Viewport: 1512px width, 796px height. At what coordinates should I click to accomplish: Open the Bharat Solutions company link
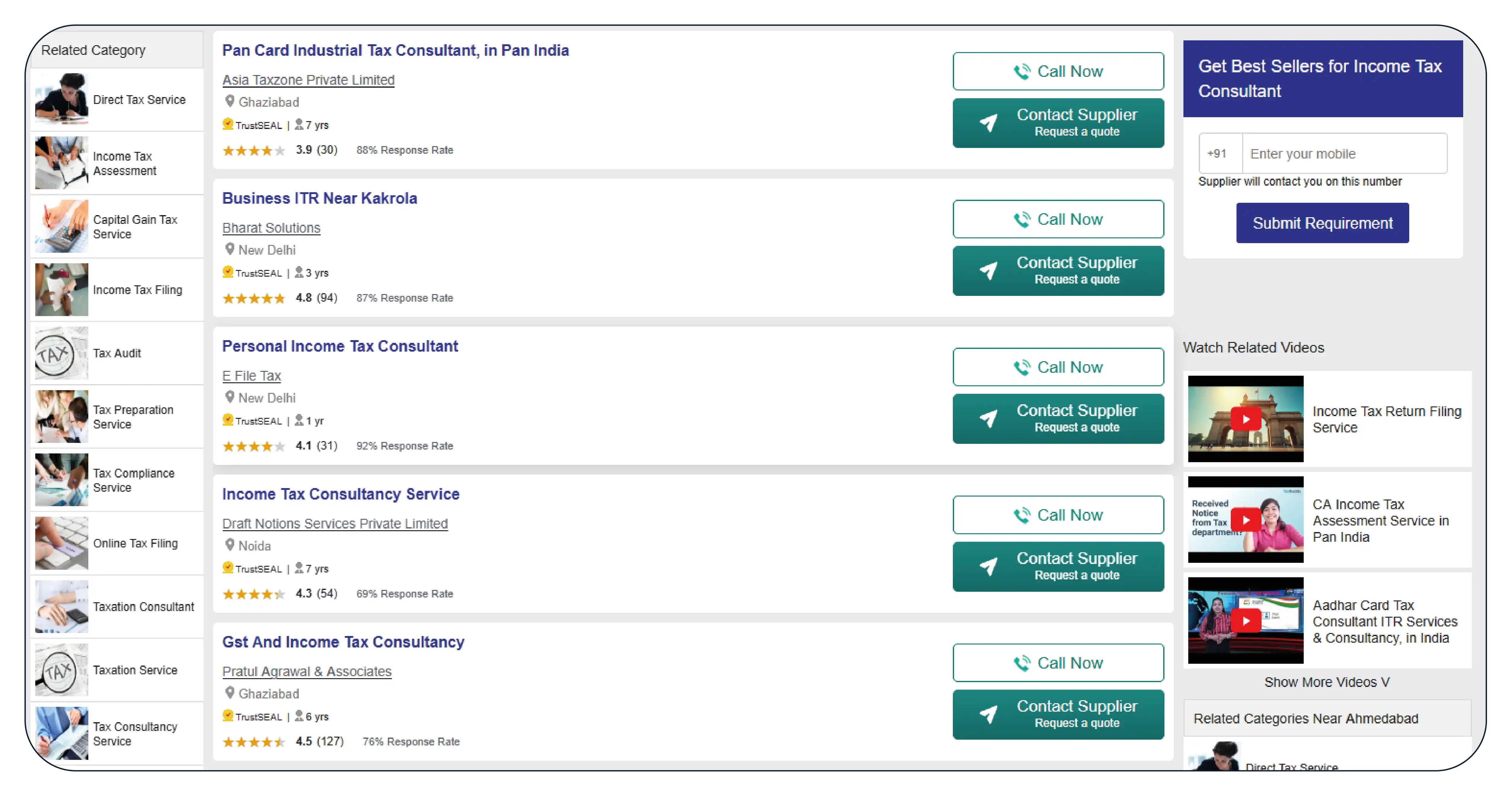(x=271, y=227)
